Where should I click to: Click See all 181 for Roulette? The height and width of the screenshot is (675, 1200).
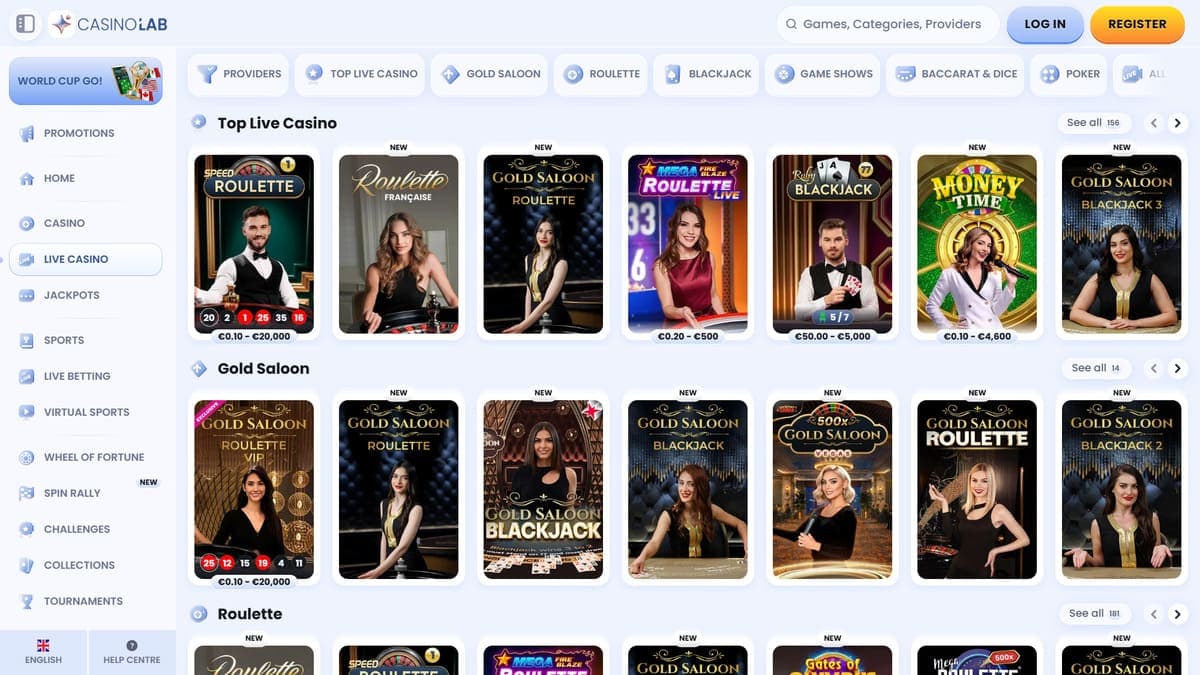(1094, 614)
